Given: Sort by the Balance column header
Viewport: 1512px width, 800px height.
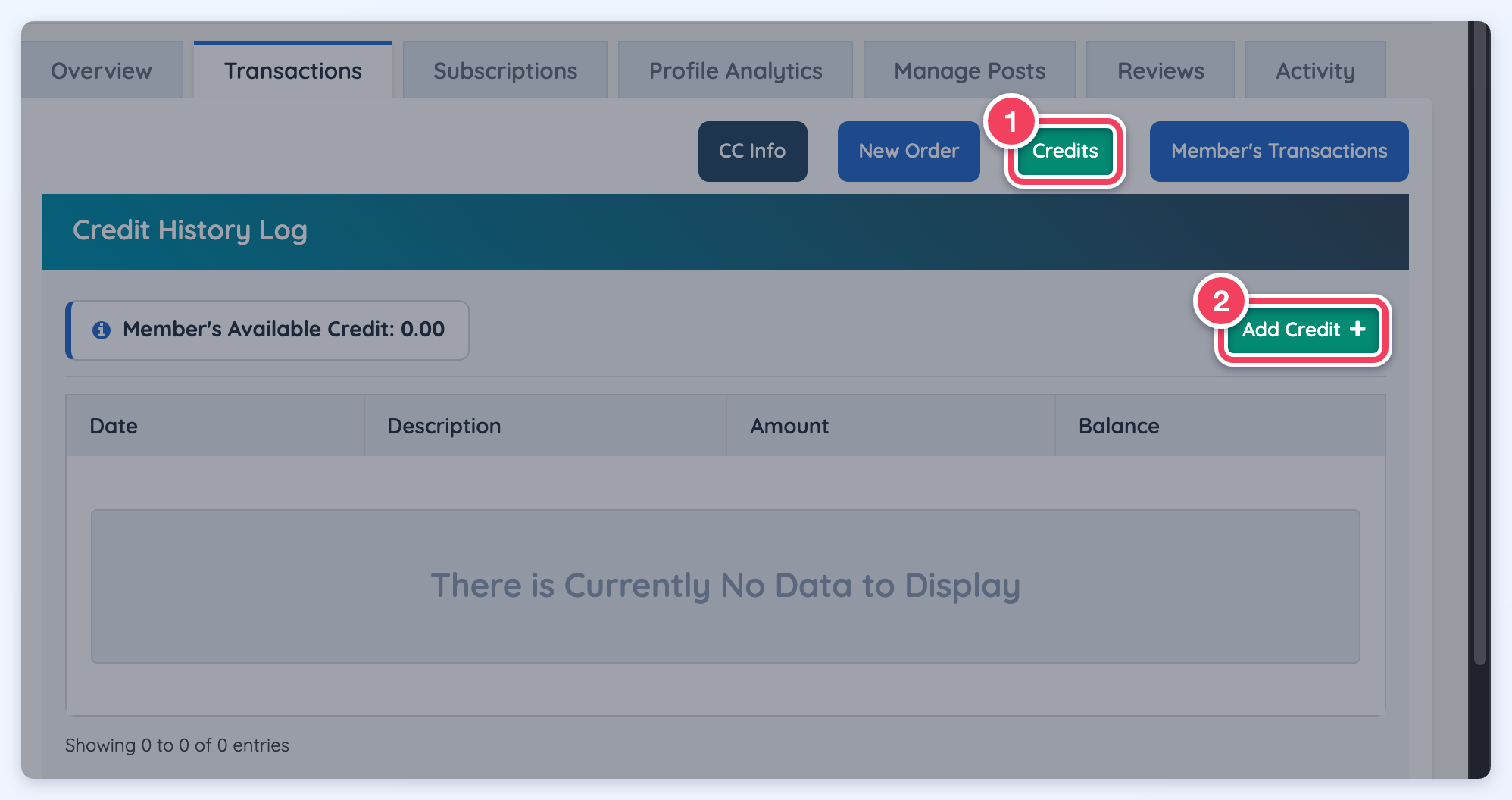Looking at the screenshot, I should pyautogui.click(x=1220, y=426).
